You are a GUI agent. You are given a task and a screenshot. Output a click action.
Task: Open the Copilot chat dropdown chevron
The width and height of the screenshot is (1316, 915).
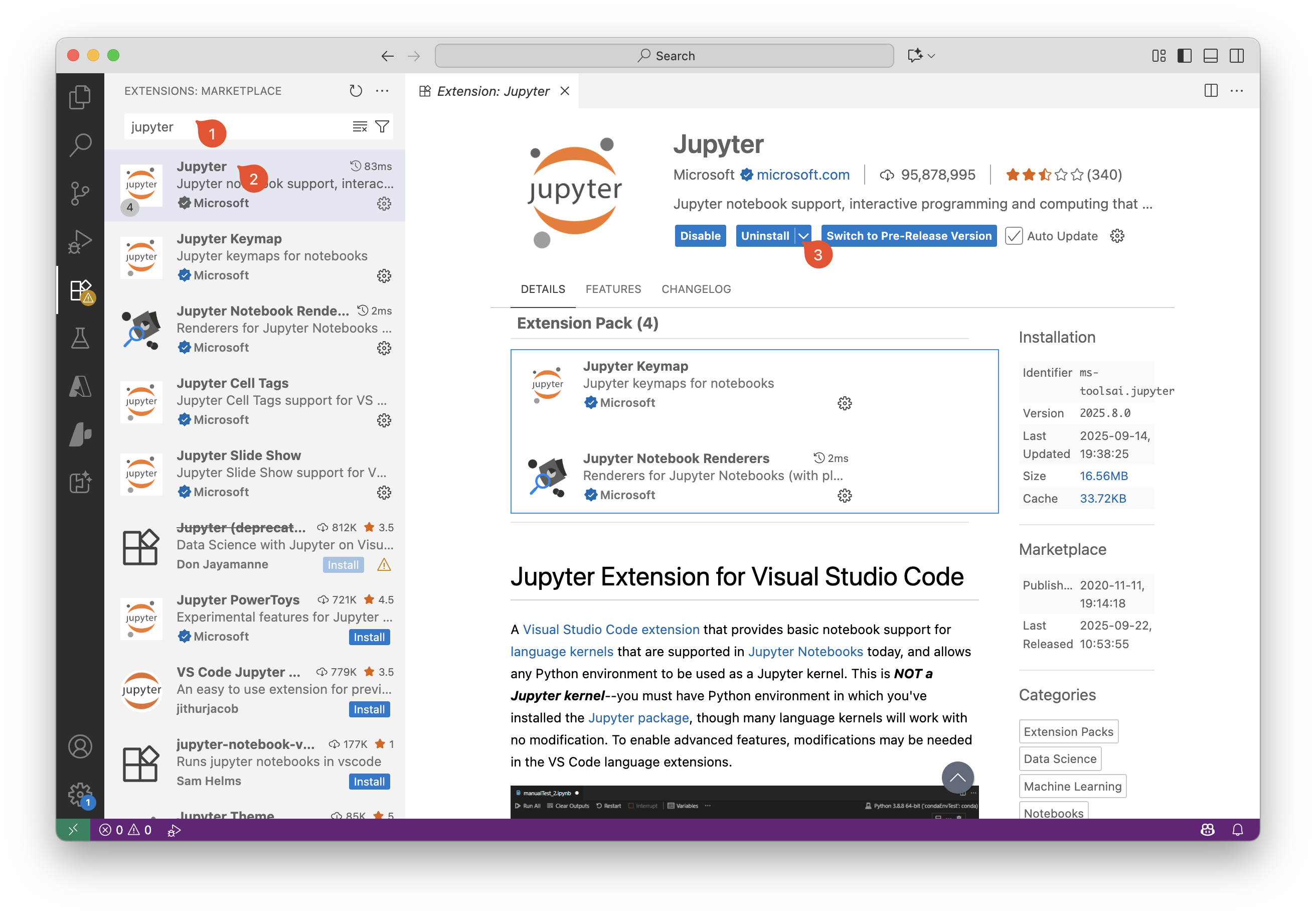(931, 56)
